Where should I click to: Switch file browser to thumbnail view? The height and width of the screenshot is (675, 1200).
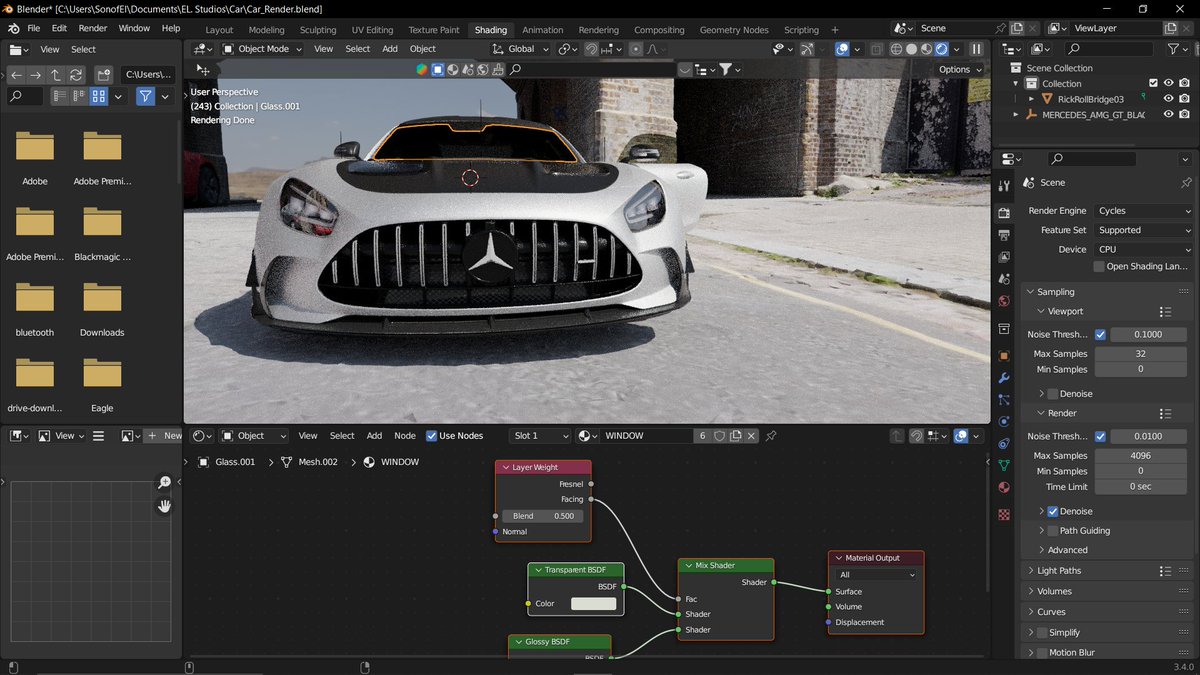(99, 96)
